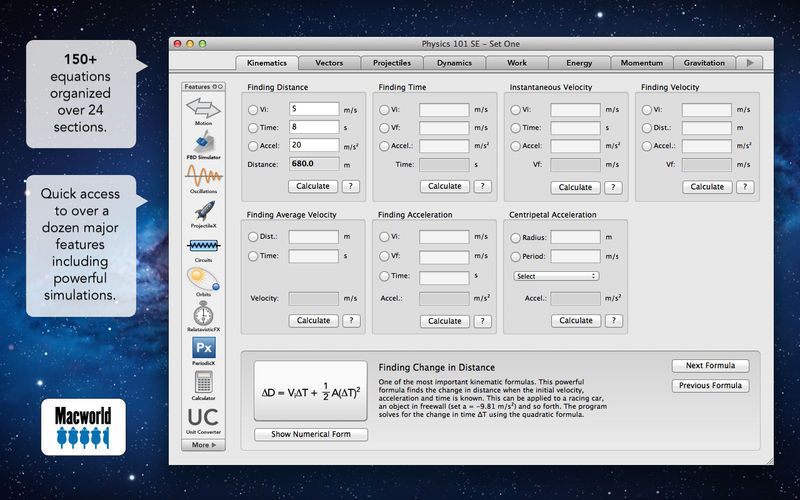
Task: Switch to the Projectiles tab
Action: [392, 63]
